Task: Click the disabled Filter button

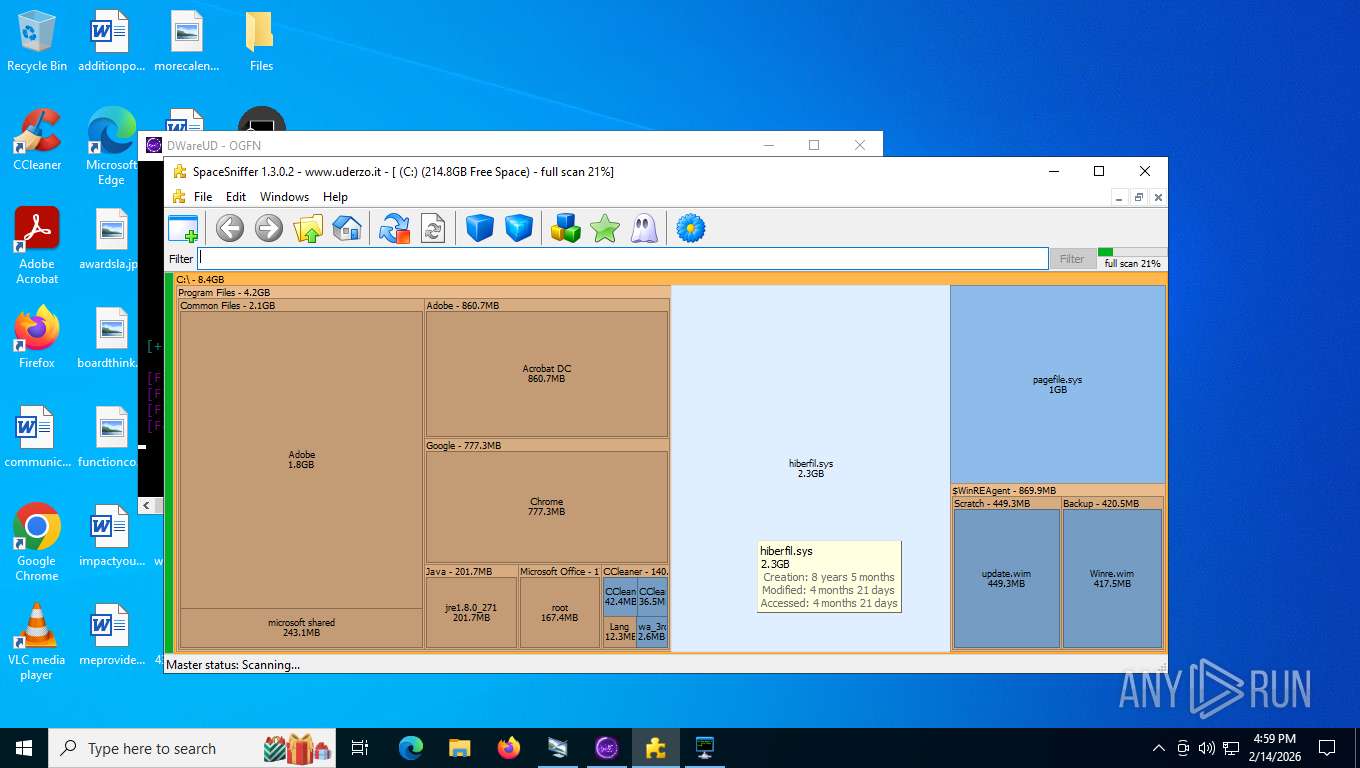Action: pyautogui.click(x=1072, y=259)
